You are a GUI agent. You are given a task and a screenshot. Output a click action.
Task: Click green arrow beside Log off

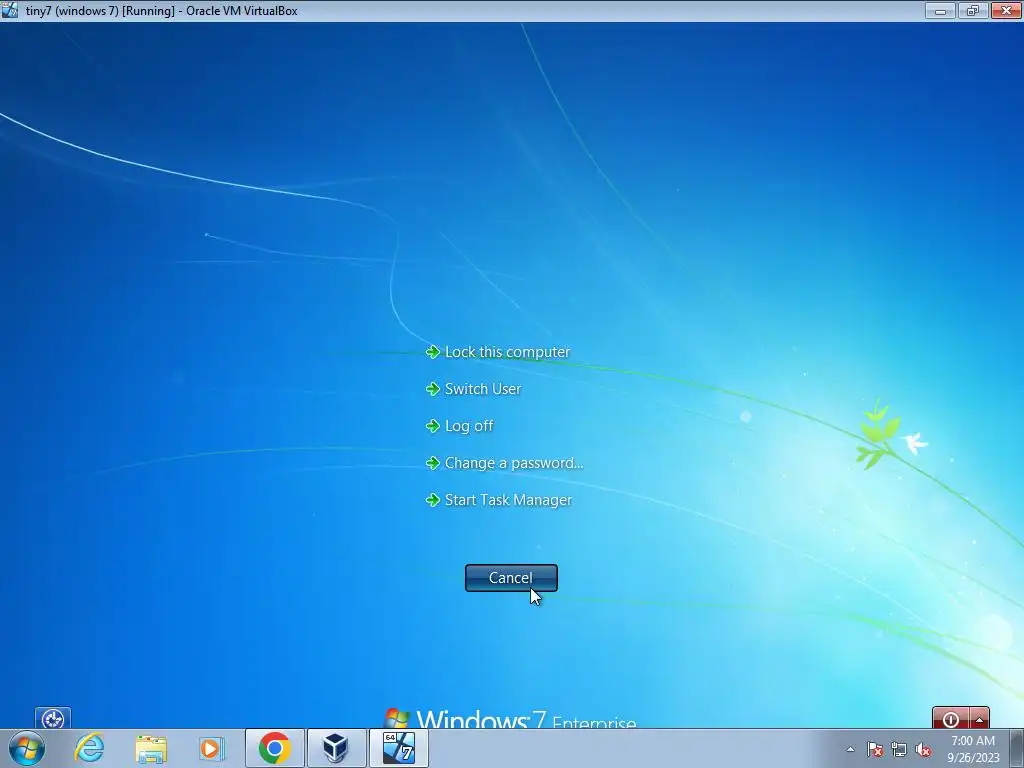432,426
